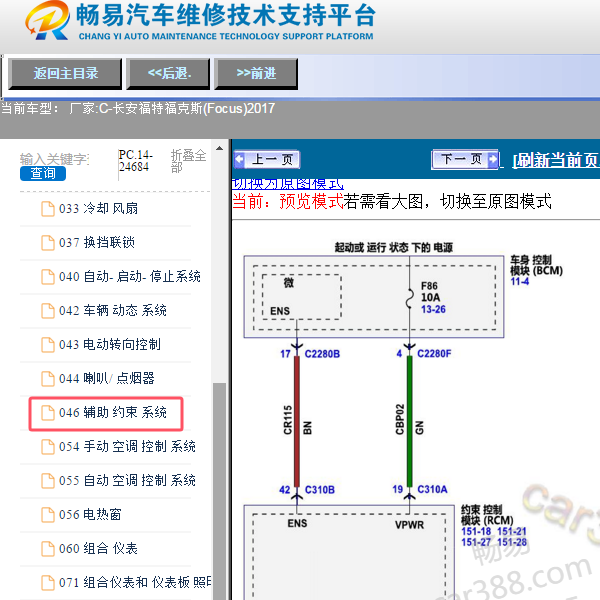
Task: Click the brown CR115 wire
Action: pyautogui.click(x=297, y=421)
